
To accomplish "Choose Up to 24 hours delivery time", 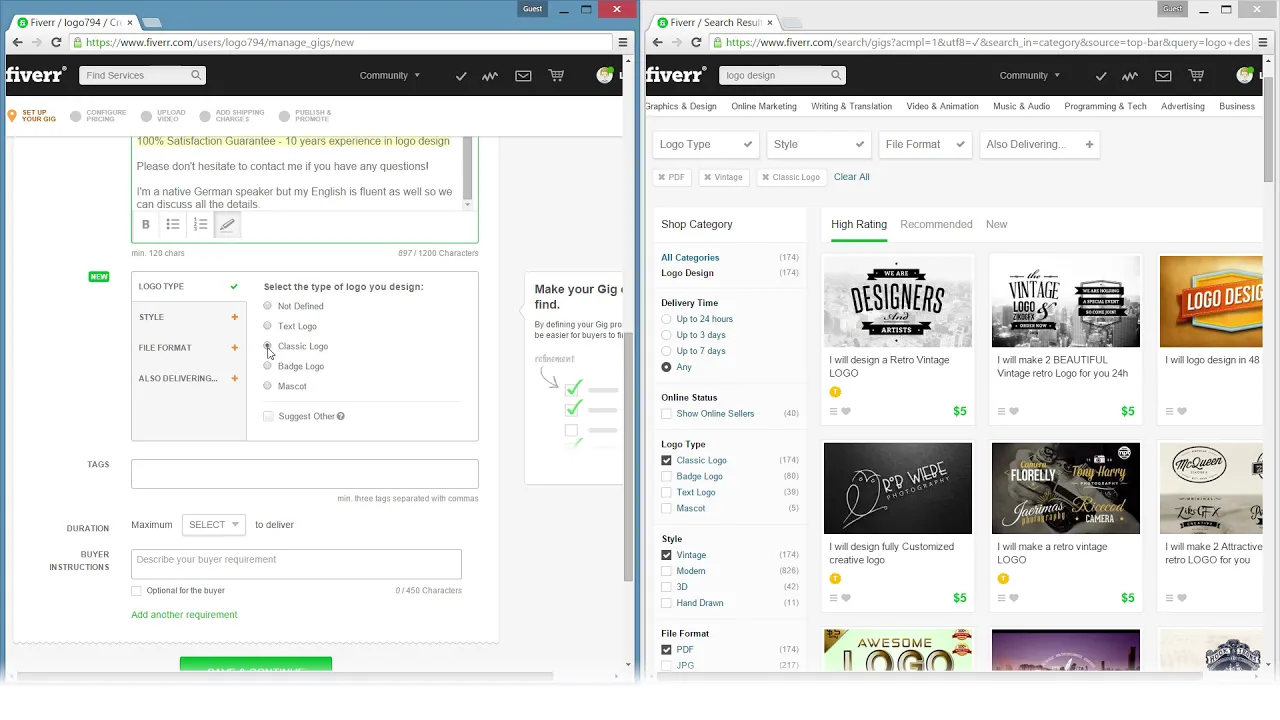I will click(666, 319).
